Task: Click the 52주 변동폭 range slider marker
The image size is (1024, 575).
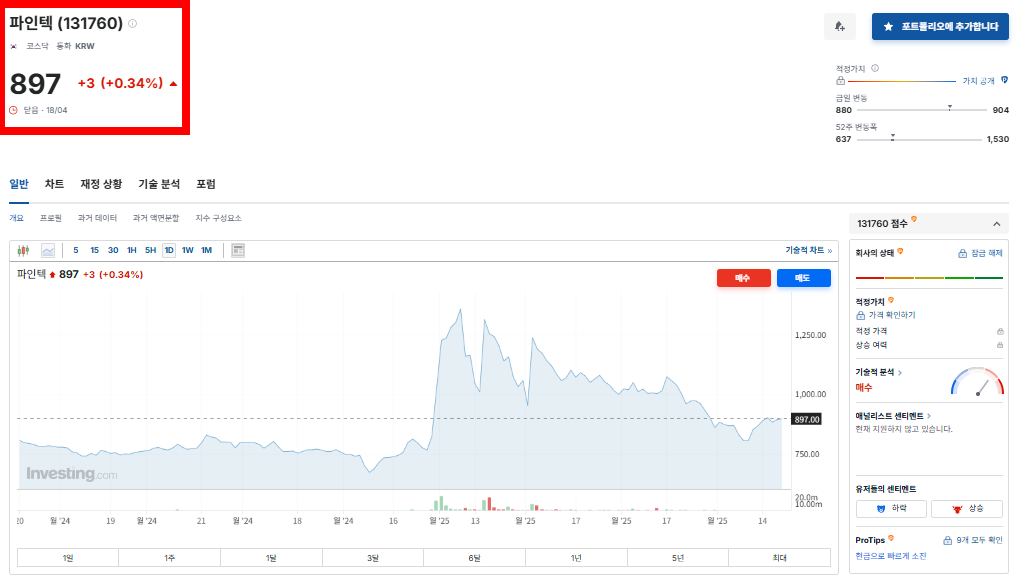Action: pos(893,137)
